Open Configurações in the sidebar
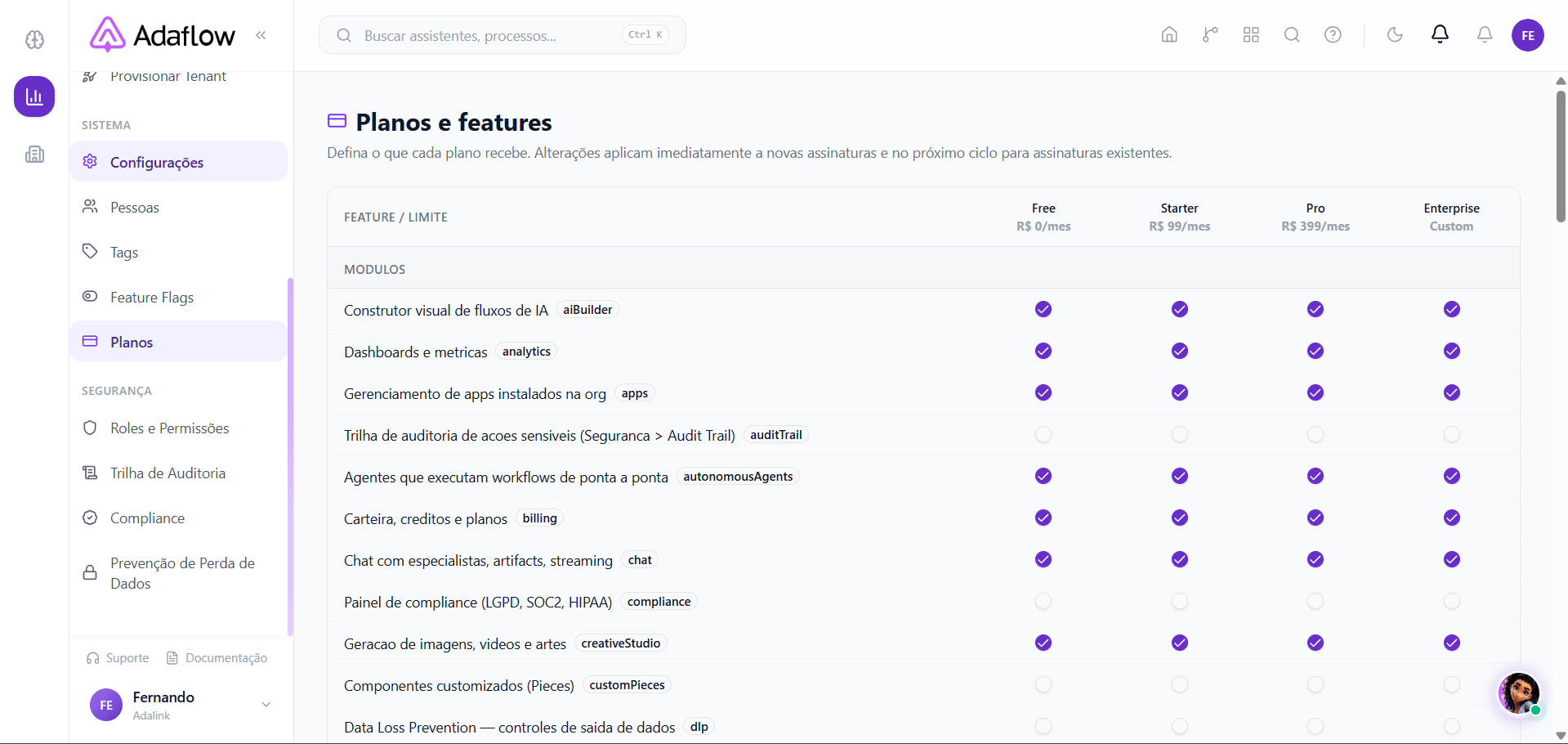 coord(178,162)
